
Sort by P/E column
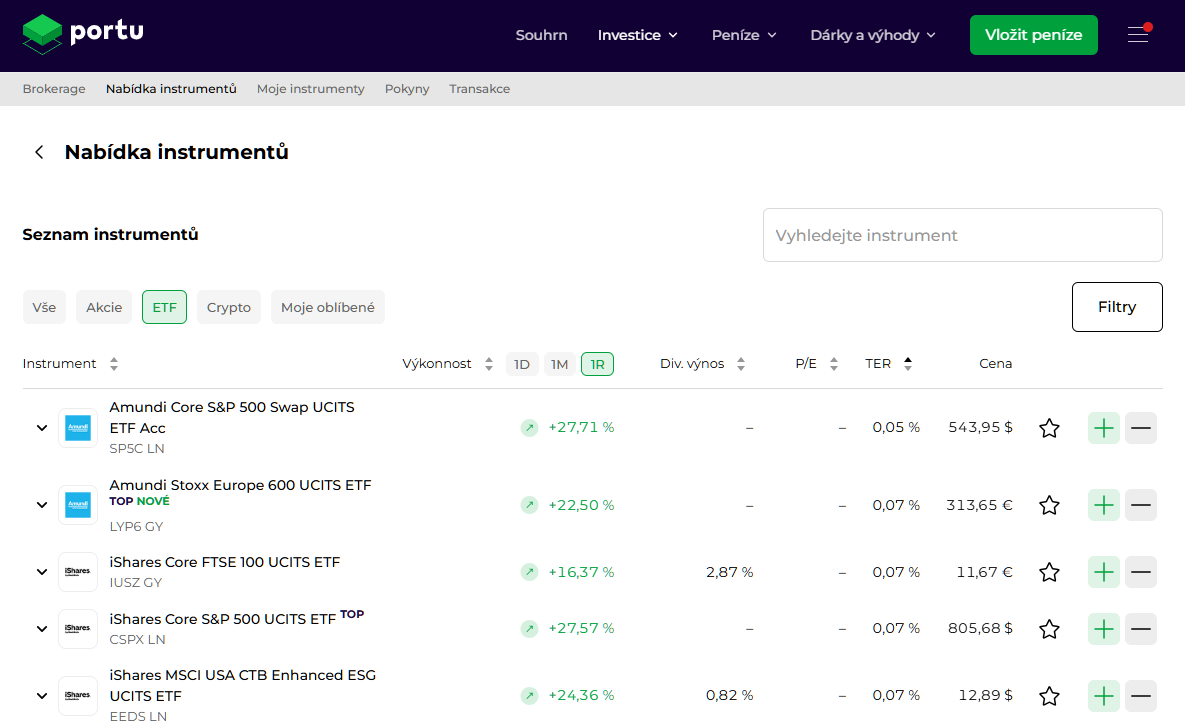point(817,364)
